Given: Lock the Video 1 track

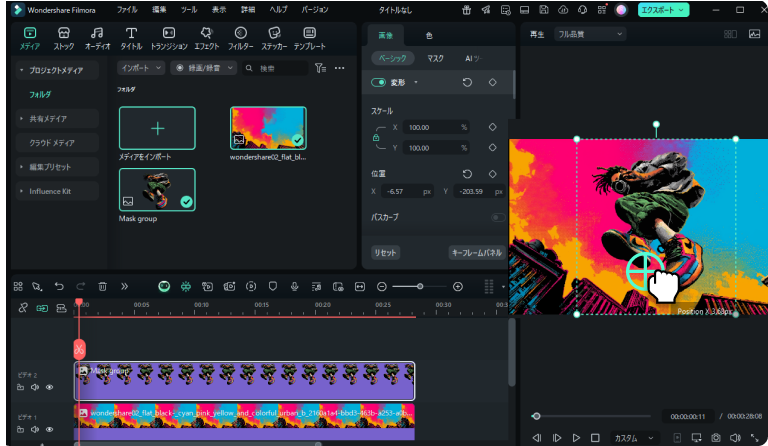Looking at the screenshot, I should [x=20, y=429].
